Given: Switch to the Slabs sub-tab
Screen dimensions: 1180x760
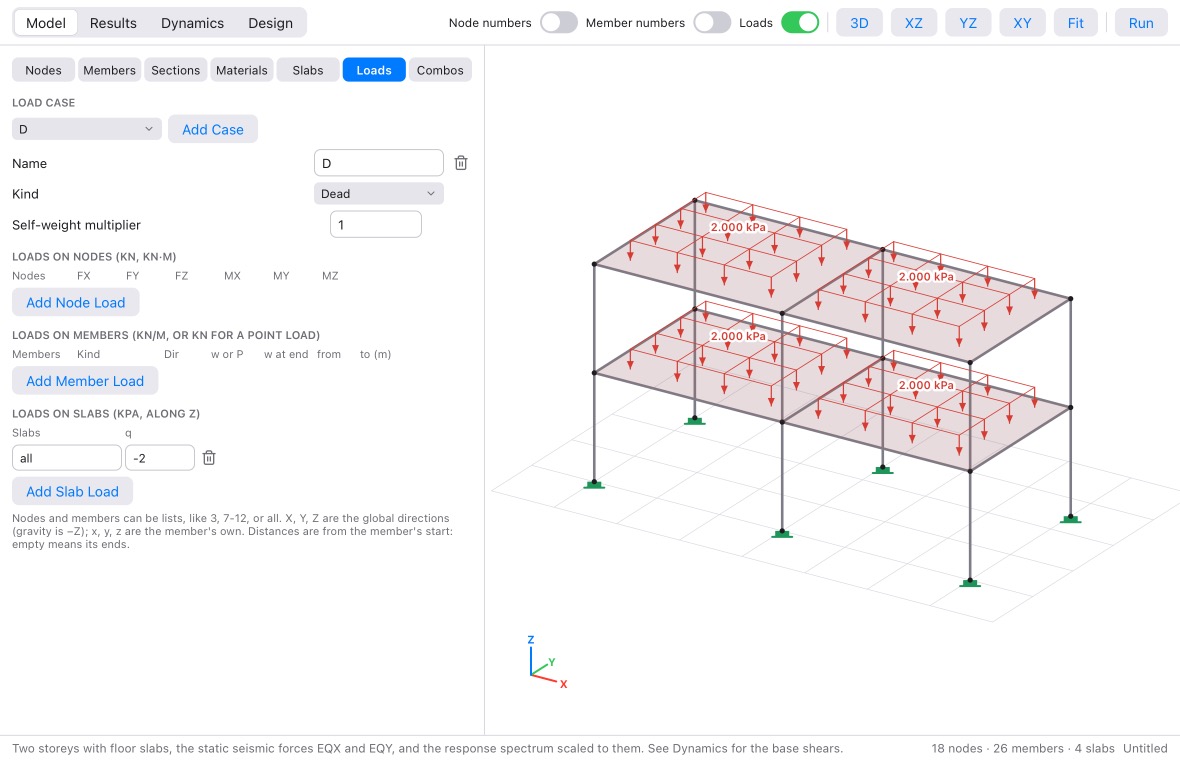Looking at the screenshot, I should 308,70.
